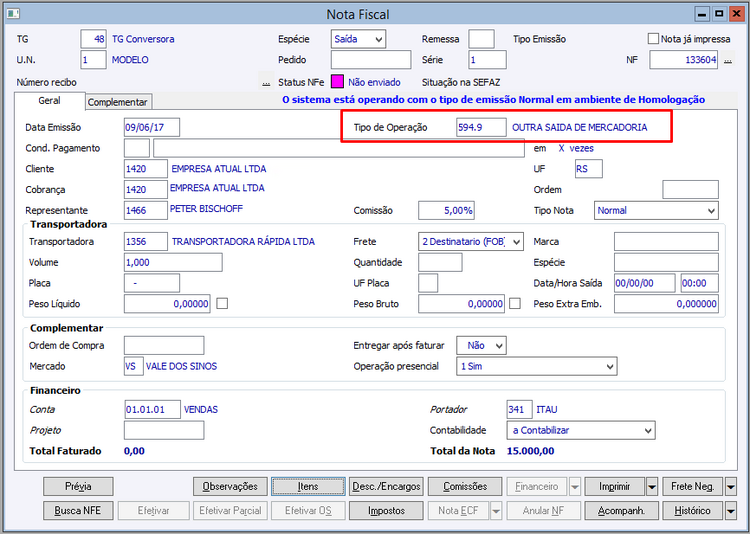This screenshot has width=750, height=534.
Task: Switch to the Geral tab
Action: click(x=49, y=100)
